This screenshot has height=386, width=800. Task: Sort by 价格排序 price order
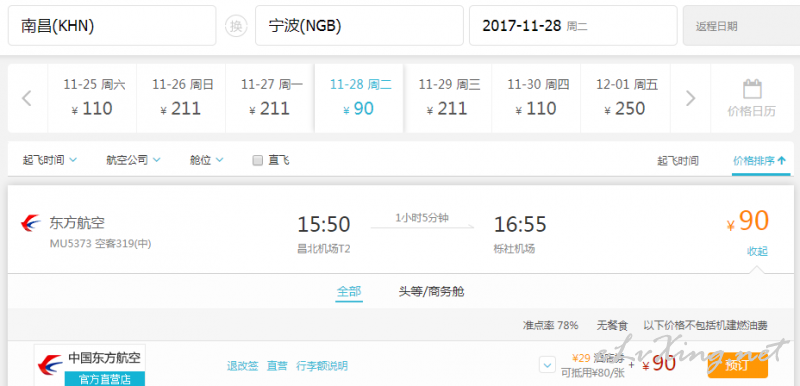pyautogui.click(x=760, y=161)
